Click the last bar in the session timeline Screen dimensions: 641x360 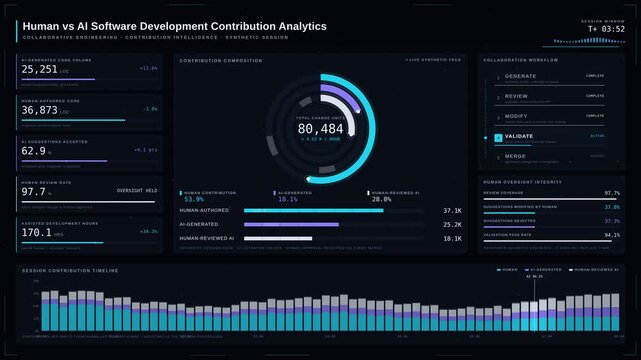click(615, 312)
